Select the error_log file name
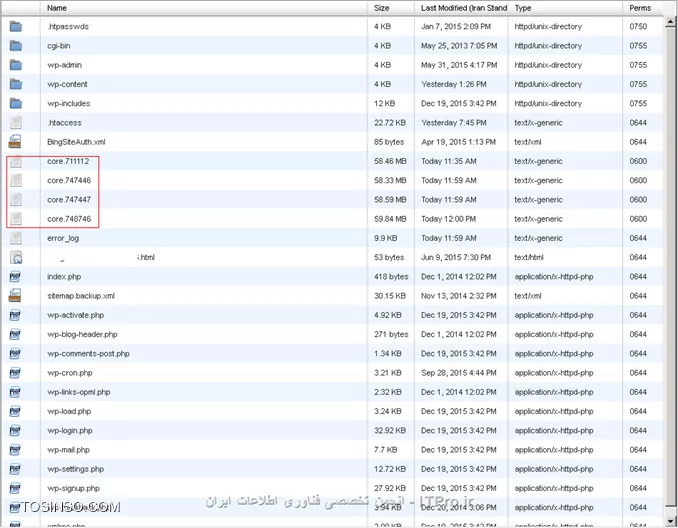Screen dimensions: 678x528 (x=63, y=238)
